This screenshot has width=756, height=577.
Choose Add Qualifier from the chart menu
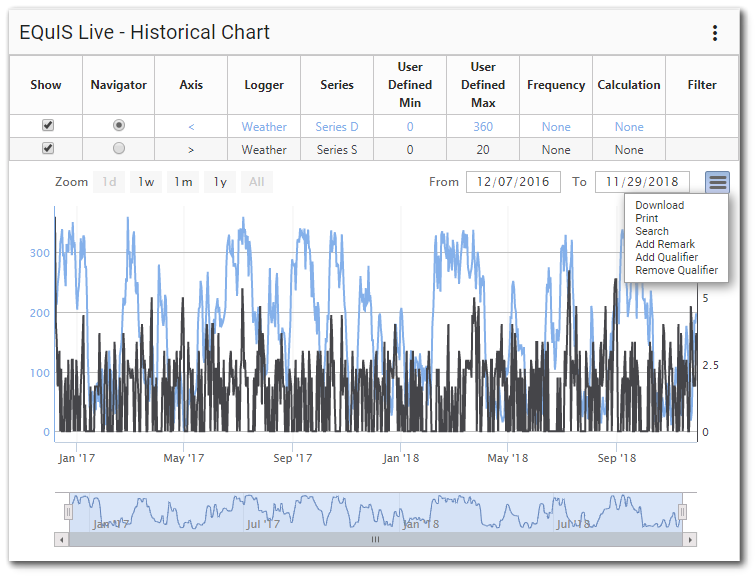[666, 257]
